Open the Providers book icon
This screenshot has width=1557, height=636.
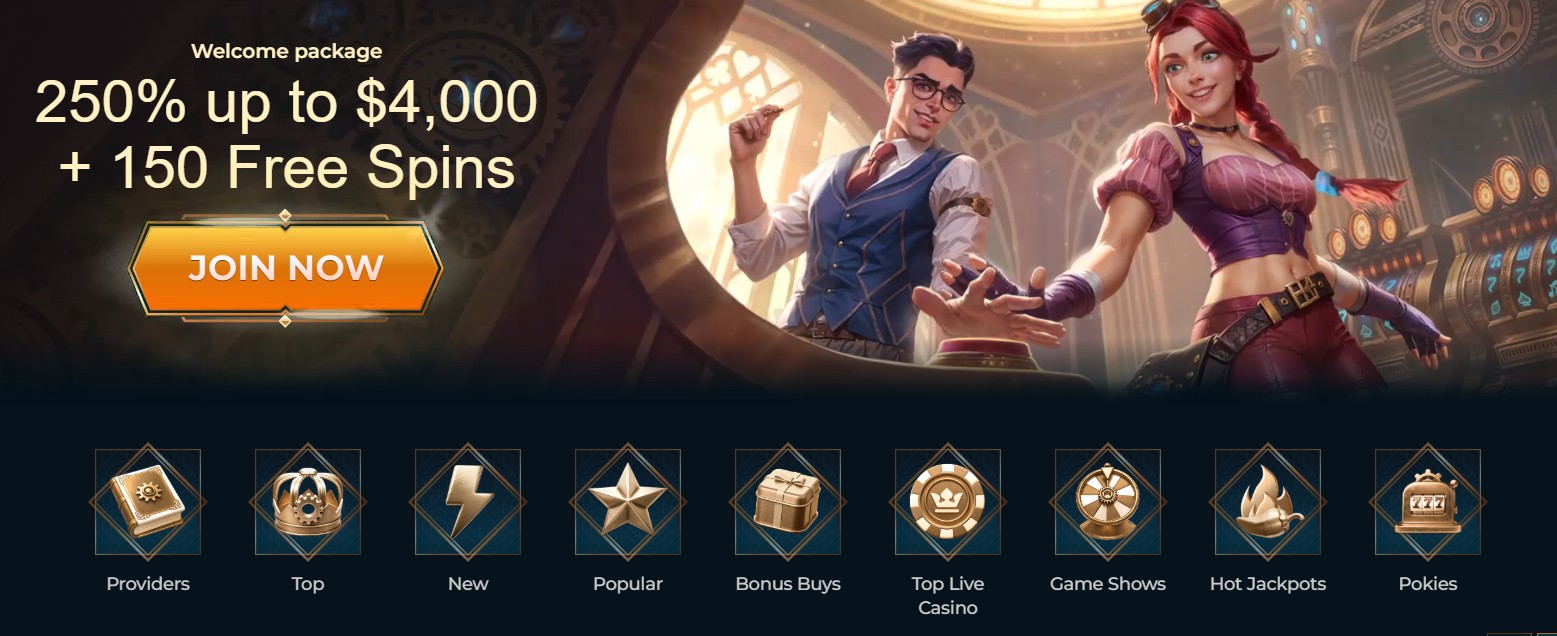pyautogui.click(x=148, y=502)
